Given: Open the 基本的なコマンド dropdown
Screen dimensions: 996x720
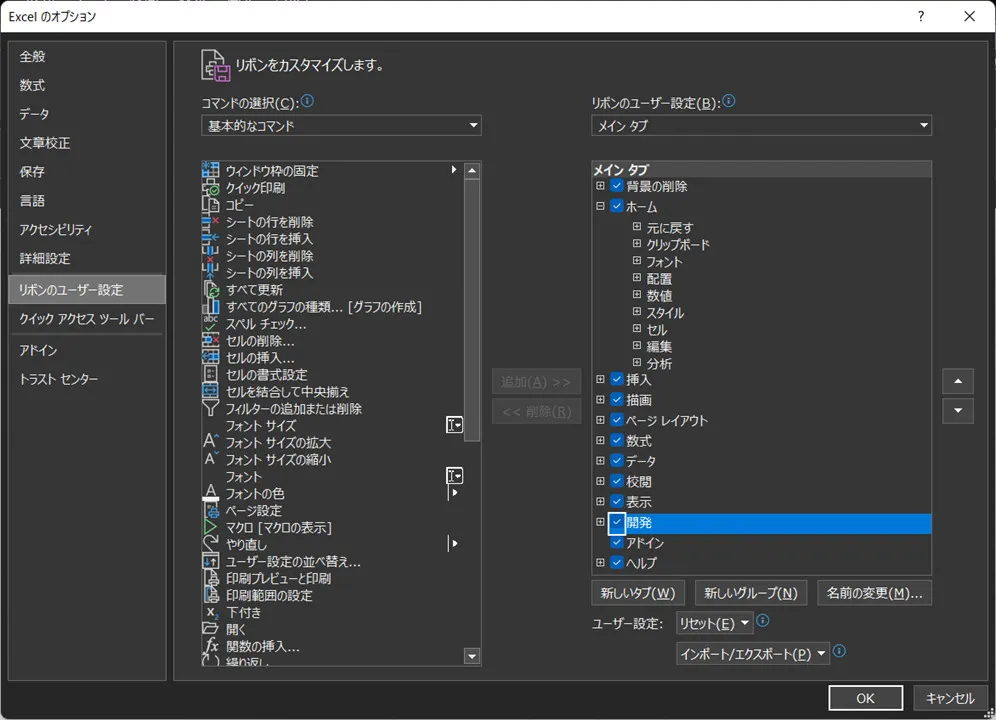Looking at the screenshot, I should coord(341,126).
